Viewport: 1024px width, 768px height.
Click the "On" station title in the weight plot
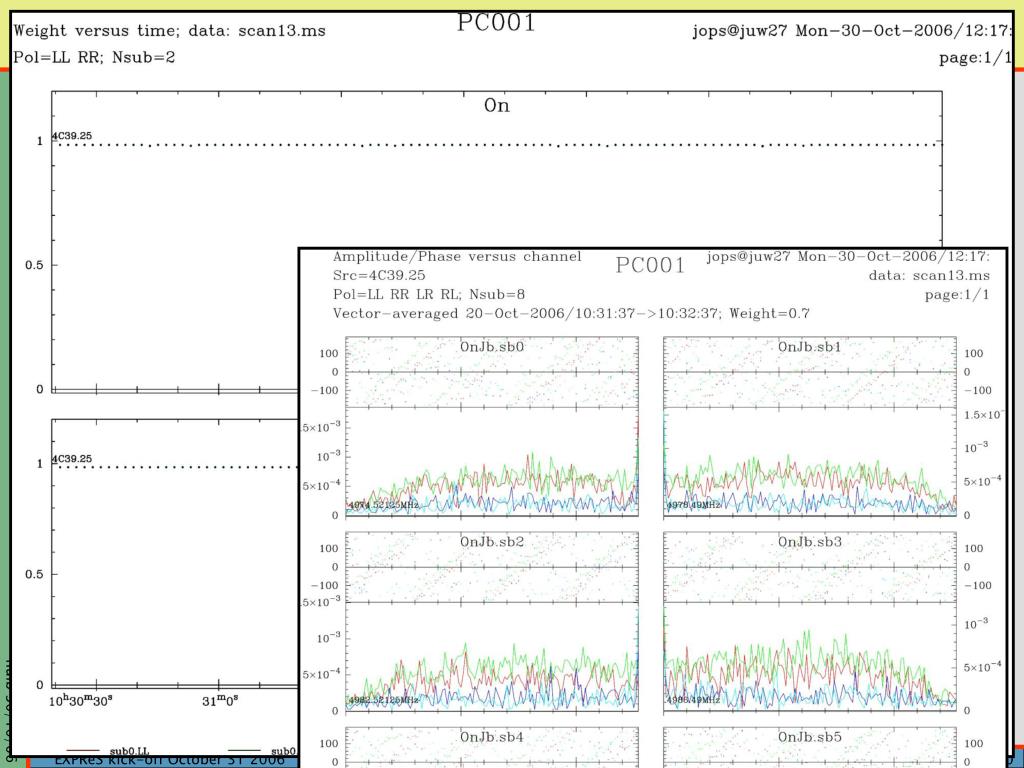496,106
